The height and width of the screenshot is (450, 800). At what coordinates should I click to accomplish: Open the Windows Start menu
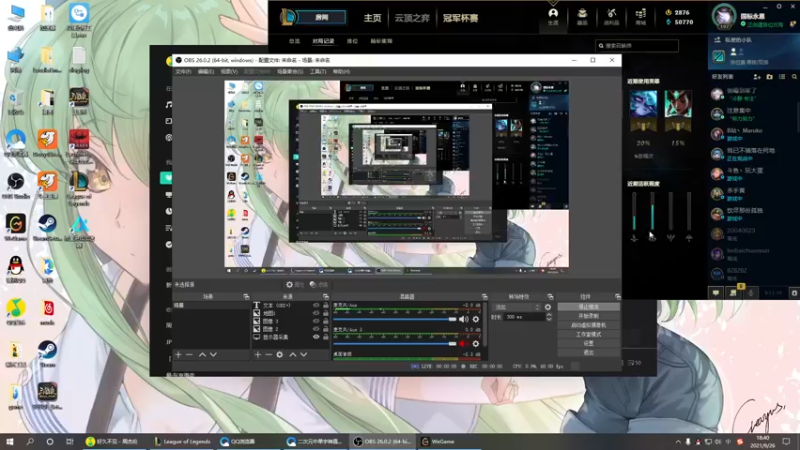[x=10, y=441]
